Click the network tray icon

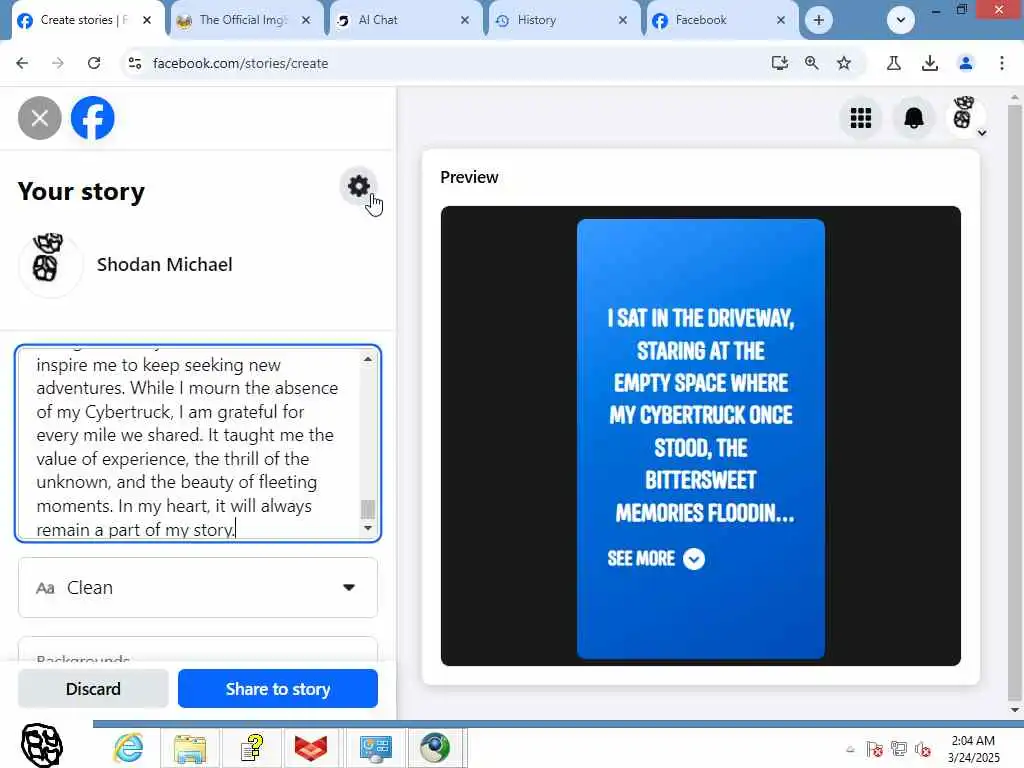click(x=899, y=749)
